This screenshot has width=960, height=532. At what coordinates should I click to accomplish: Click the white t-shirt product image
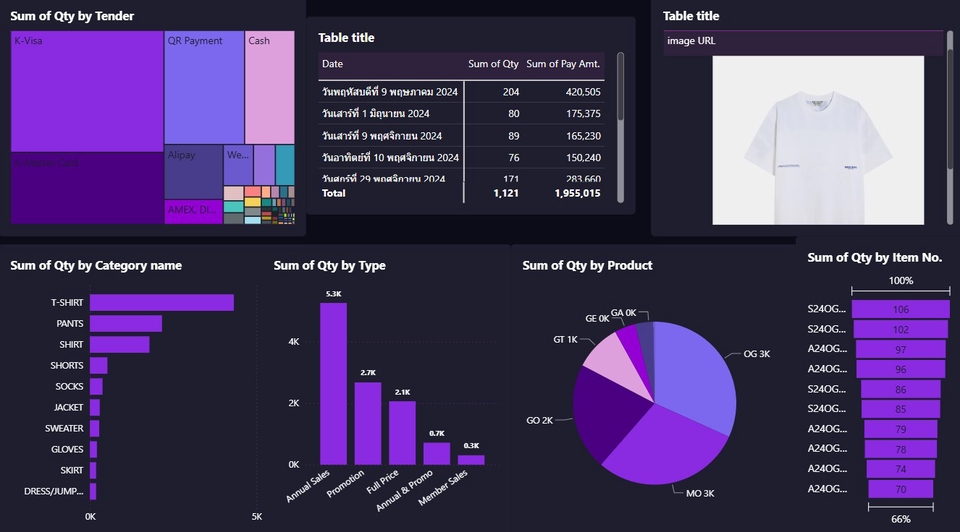point(818,140)
